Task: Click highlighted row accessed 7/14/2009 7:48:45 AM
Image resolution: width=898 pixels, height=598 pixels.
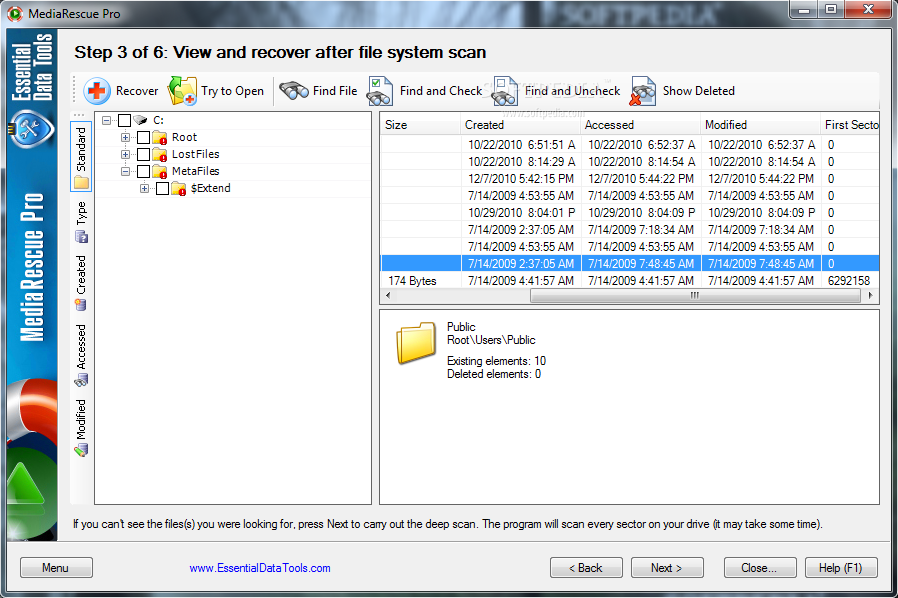Action: (x=630, y=263)
